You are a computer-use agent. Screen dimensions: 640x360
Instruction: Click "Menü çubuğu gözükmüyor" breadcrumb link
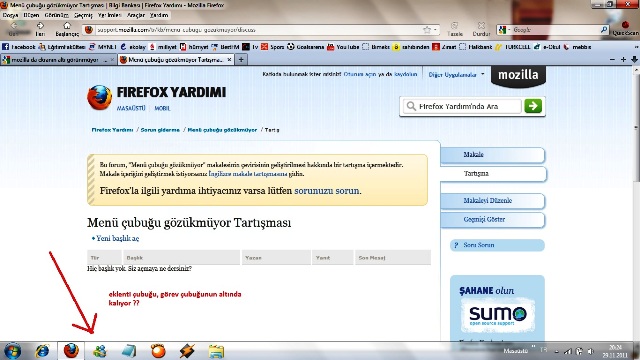click(x=222, y=130)
